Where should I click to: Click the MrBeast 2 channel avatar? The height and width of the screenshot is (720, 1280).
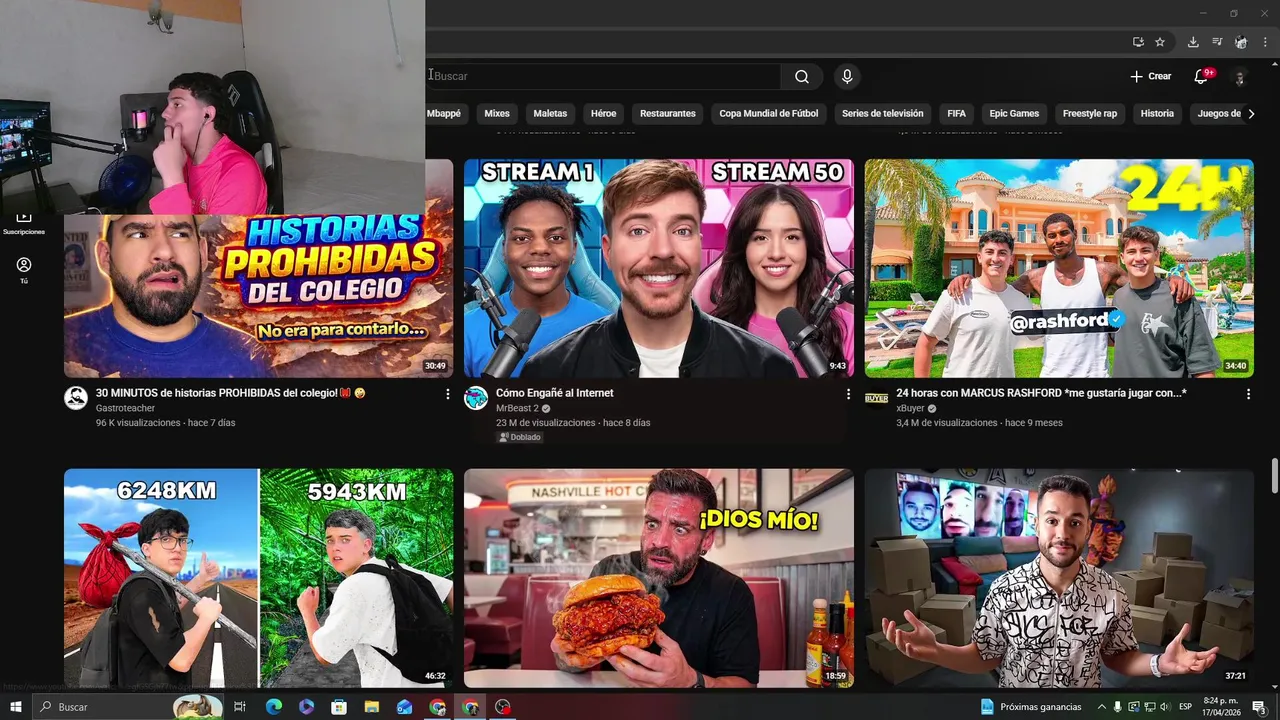476,398
